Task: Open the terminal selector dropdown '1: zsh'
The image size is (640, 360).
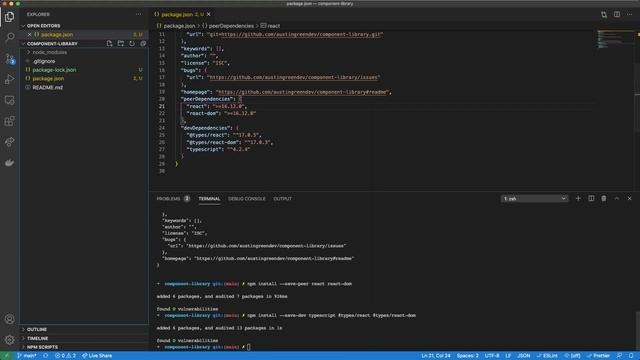Action: tap(534, 198)
